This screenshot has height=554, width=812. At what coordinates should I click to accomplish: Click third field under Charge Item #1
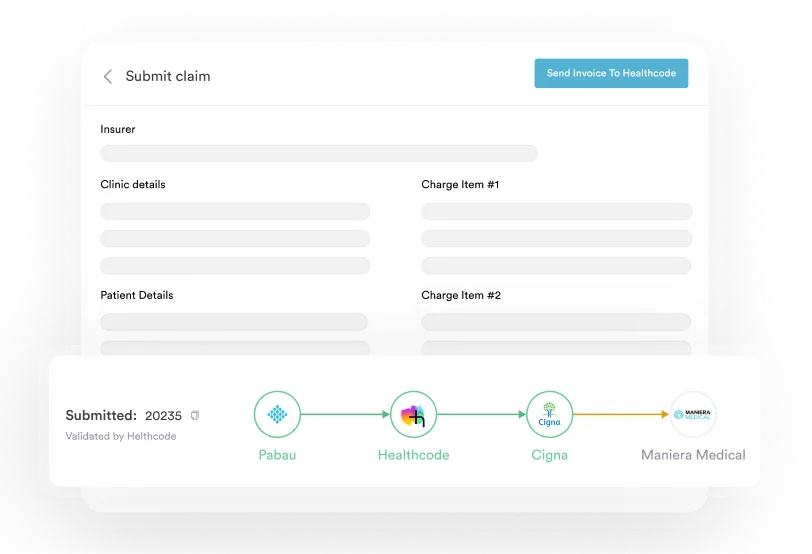point(556,266)
